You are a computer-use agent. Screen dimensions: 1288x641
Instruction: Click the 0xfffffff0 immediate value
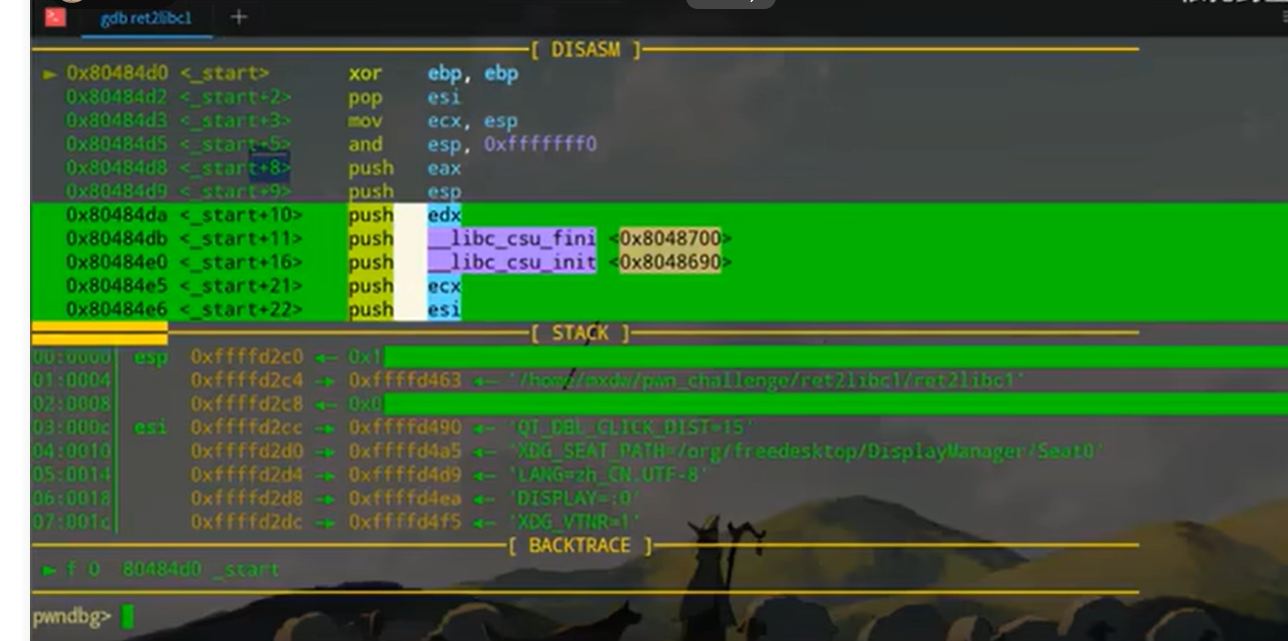pos(539,145)
